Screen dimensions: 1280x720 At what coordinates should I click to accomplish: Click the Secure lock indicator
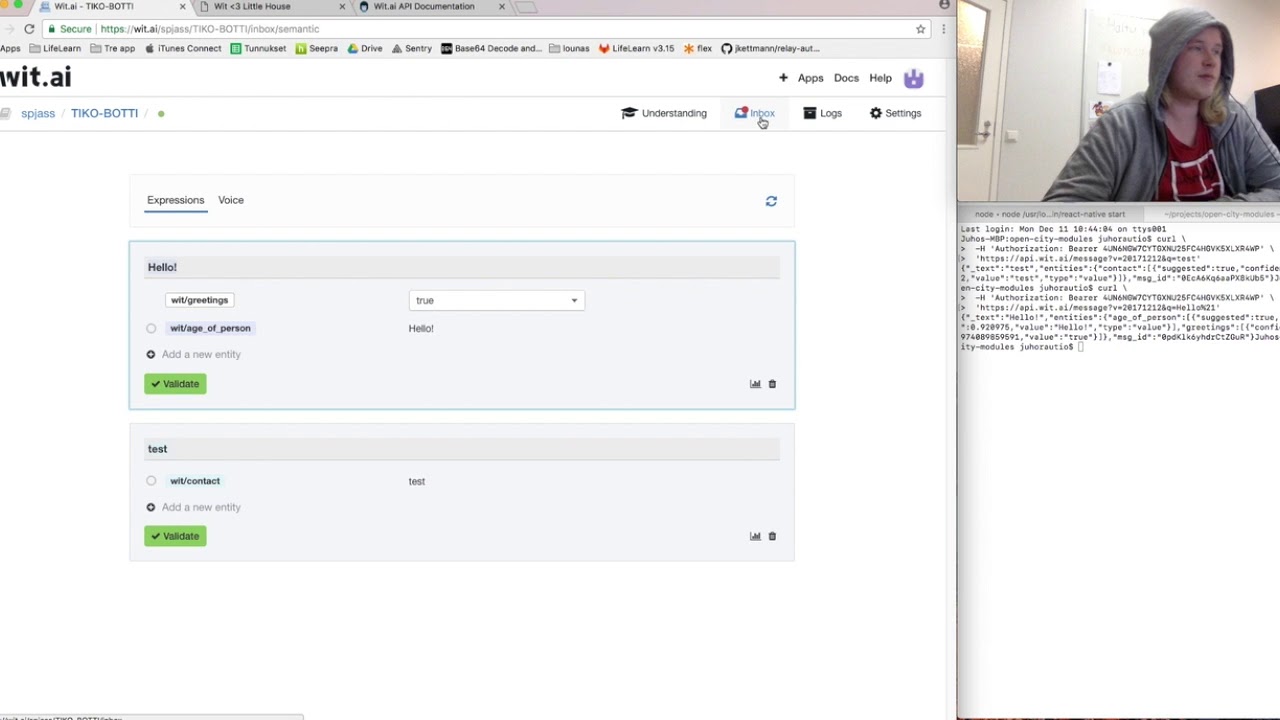pos(68,29)
